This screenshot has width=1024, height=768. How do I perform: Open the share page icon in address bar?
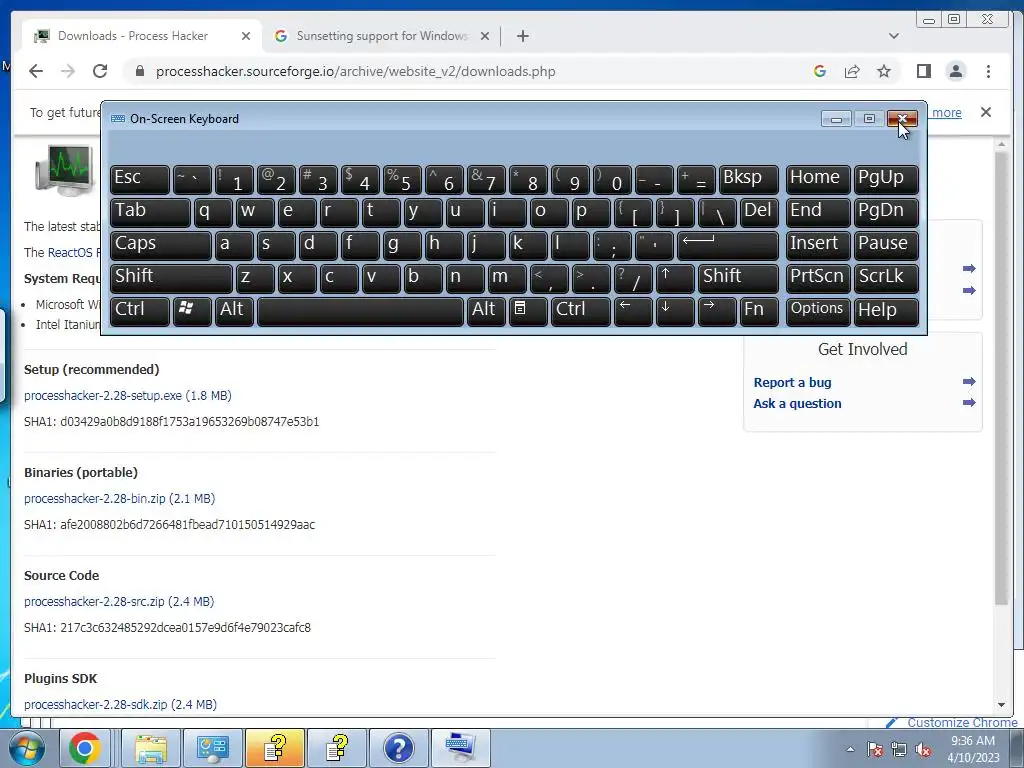[x=852, y=71]
